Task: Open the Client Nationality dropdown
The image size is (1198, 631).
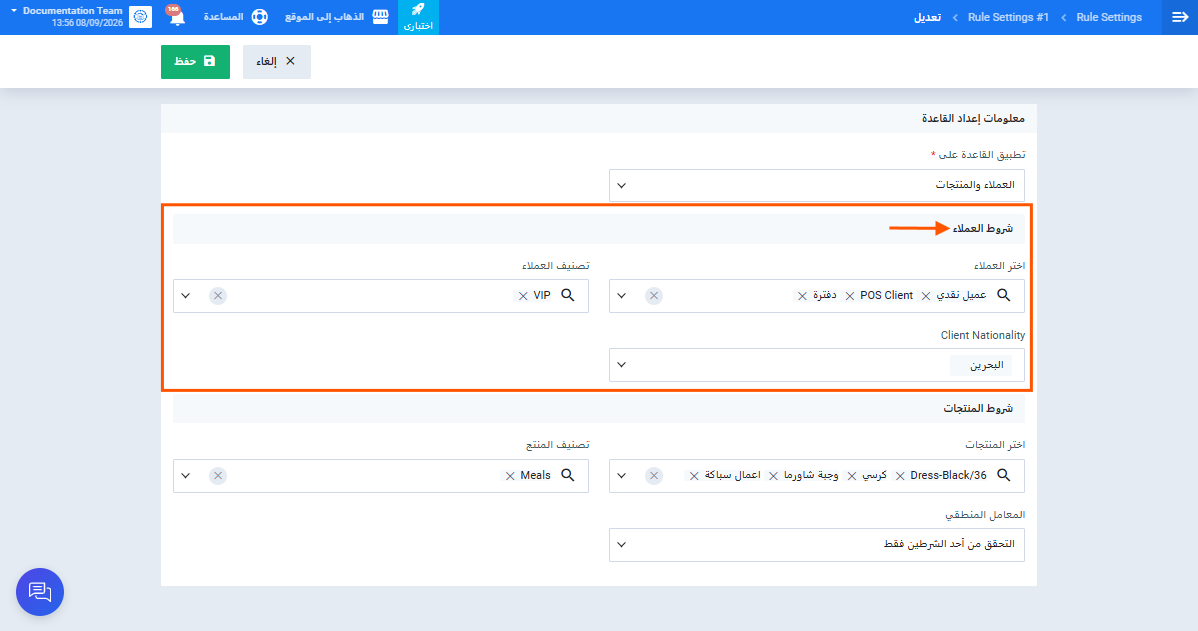Action: tap(817, 365)
